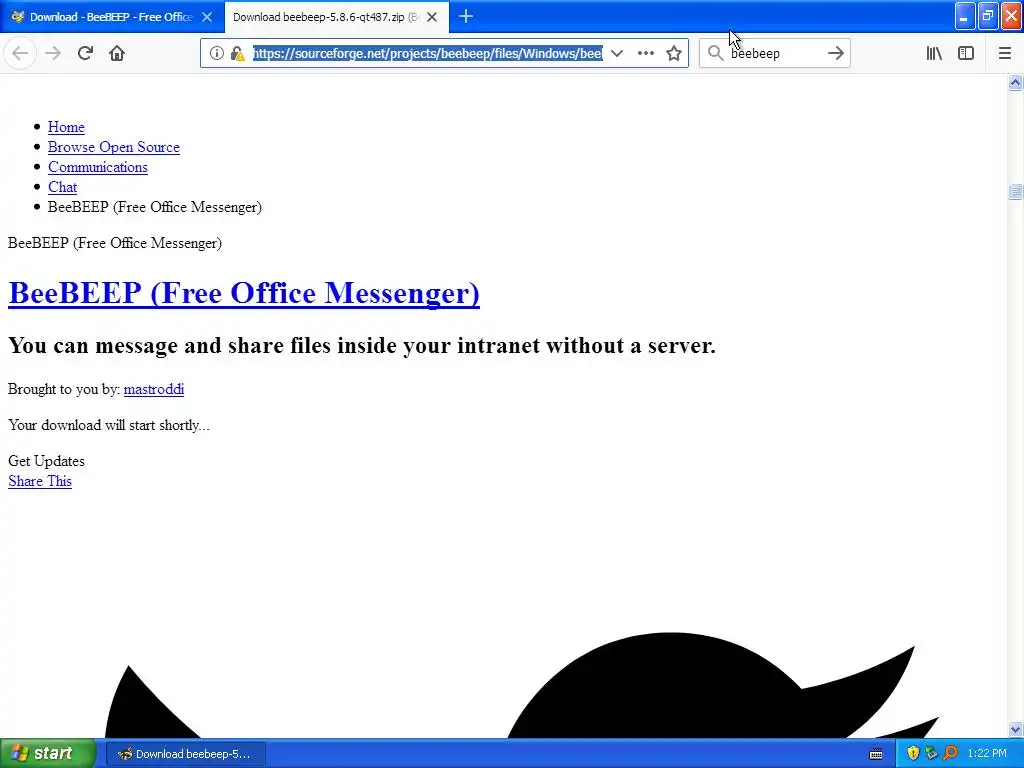This screenshot has height=768, width=1024.
Task: Go back to the previous page
Action: [x=20, y=53]
